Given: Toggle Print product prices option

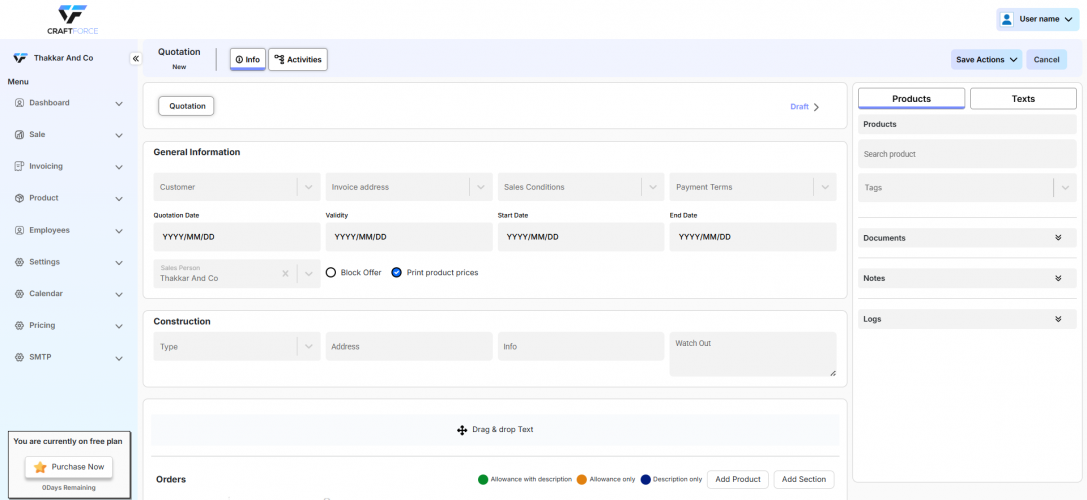Looking at the screenshot, I should tap(397, 272).
